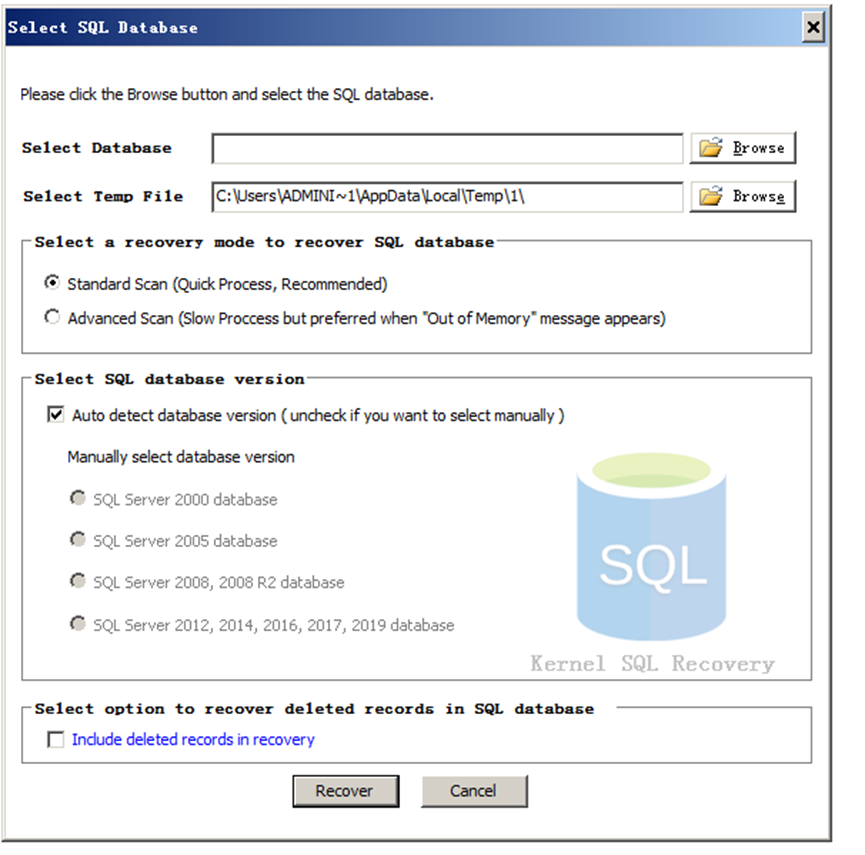Click the empty Select Database input field
Screen dimensions: 865x855
(x=447, y=147)
